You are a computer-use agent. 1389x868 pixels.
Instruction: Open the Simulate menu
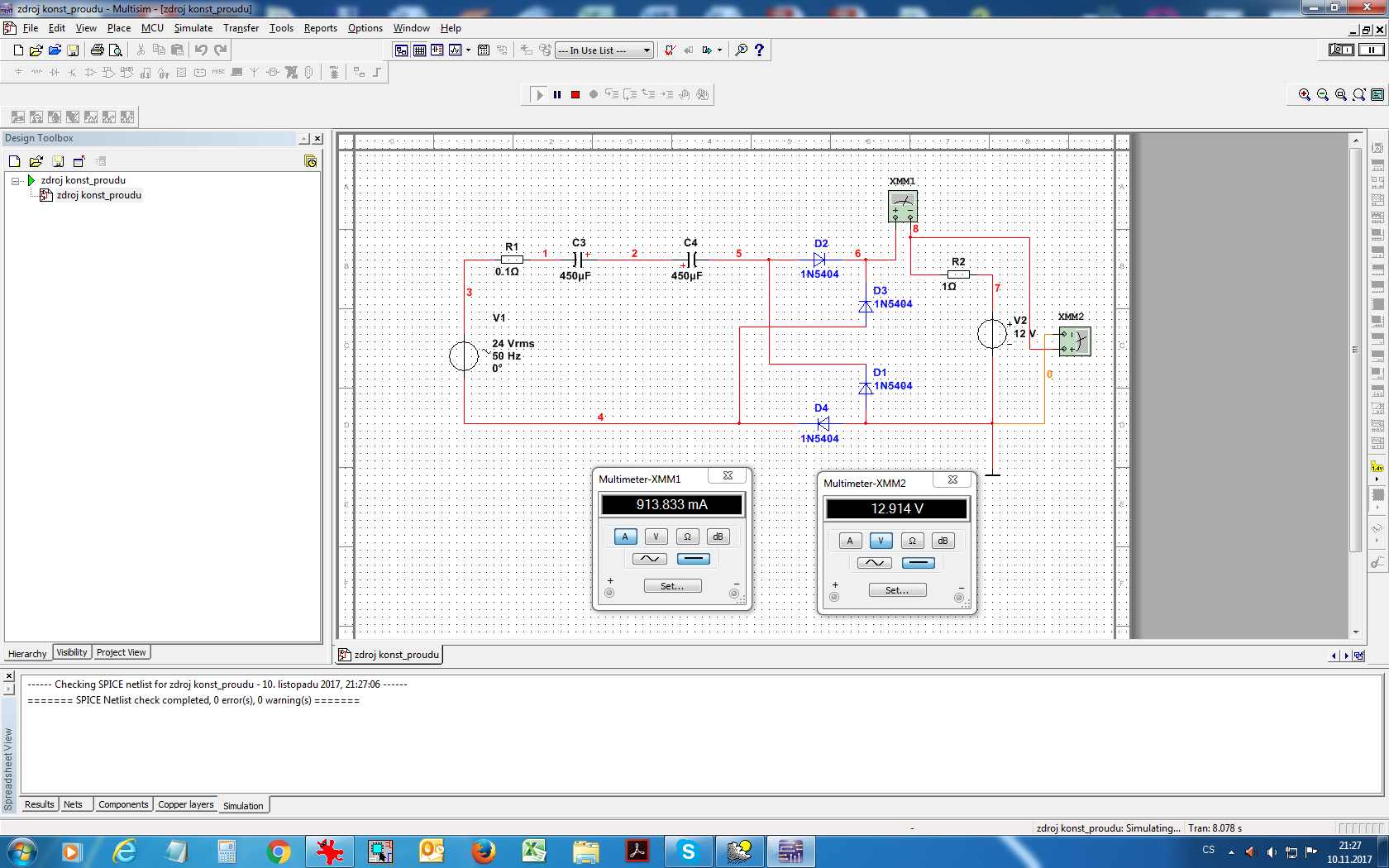point(193,28)
